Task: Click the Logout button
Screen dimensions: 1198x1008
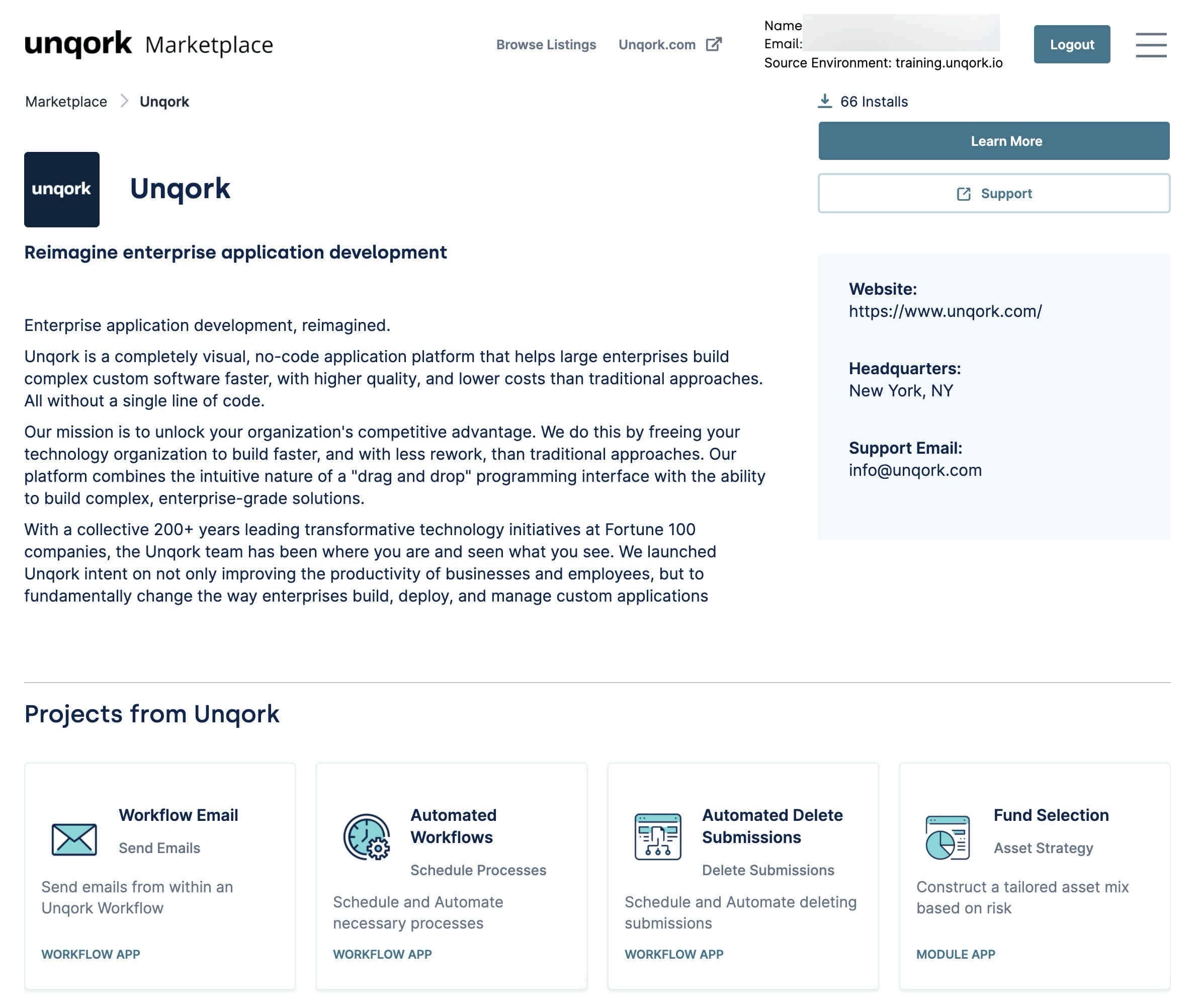Action: [x=1072, y=44]
